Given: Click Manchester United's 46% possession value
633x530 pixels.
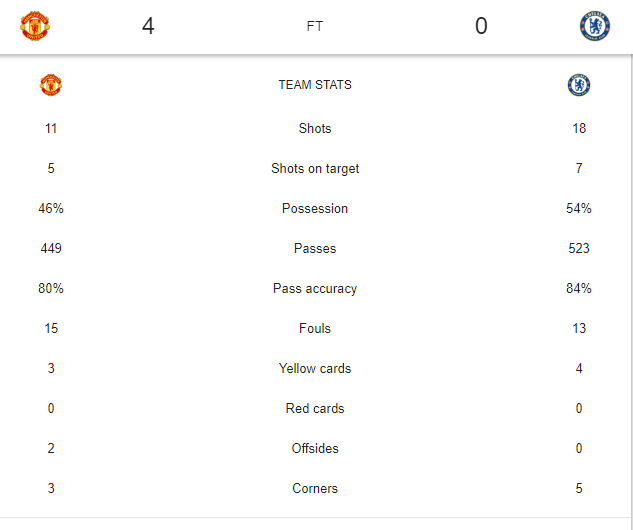Looking at the screenshot, I should (51, 208).
